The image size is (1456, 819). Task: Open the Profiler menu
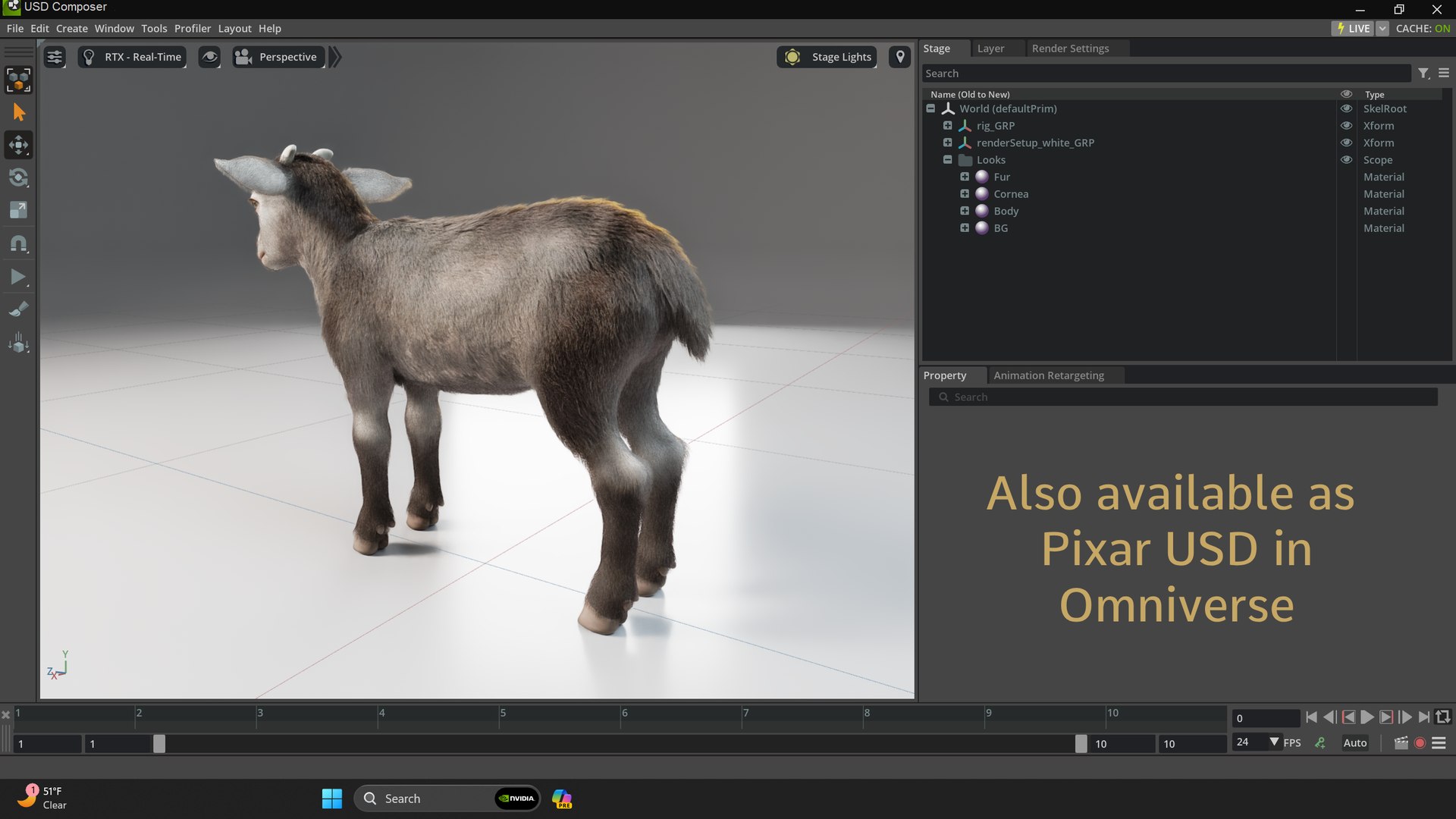pyautogui.click(x=193, y=28)
